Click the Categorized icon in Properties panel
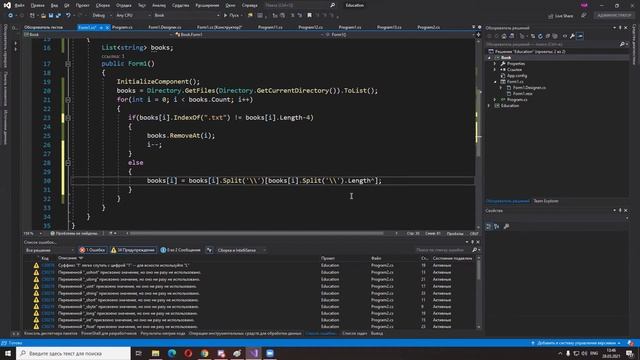 coord(489,227)
